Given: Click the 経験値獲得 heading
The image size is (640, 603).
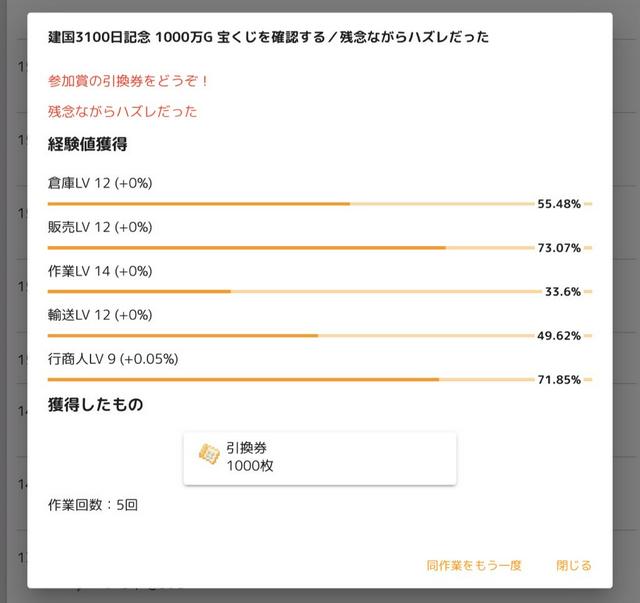Looking at the screenshot, I should coord(88,144).
